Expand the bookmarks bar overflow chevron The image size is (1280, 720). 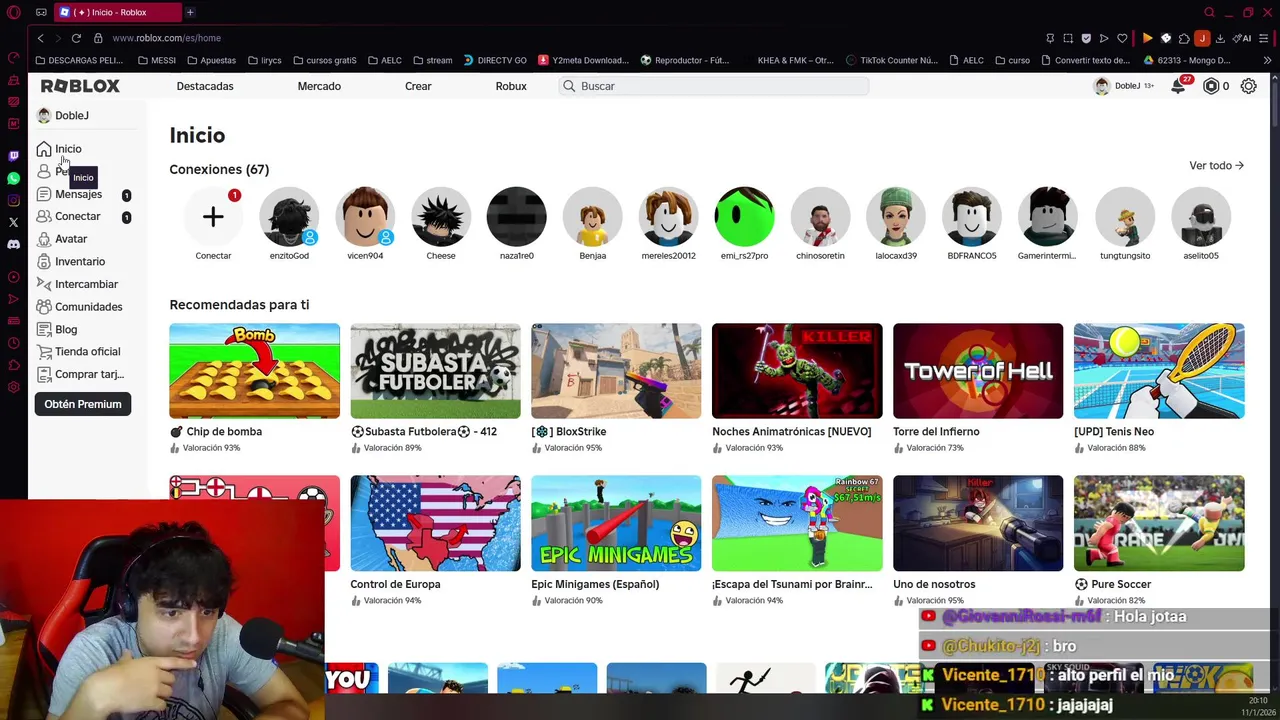click(x=1267, y=60)
